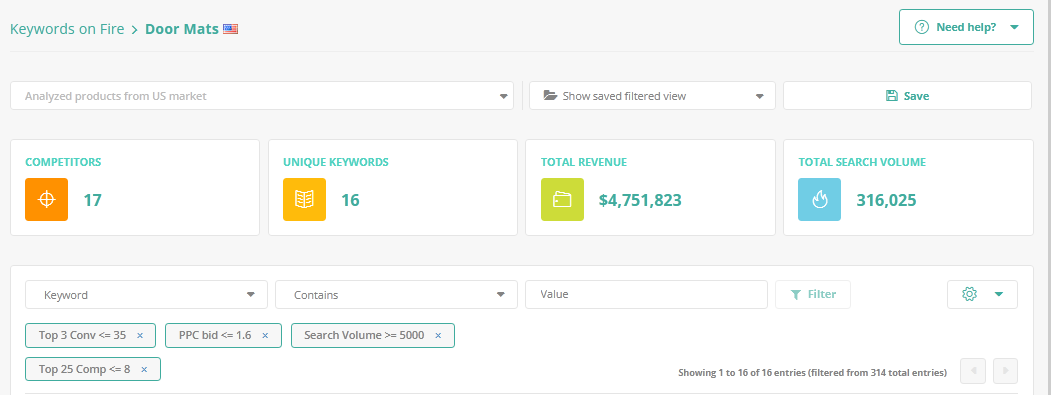Screen dimensions: 1051x395
Task: Click the orange Competitors target icon
Action: 46,199
